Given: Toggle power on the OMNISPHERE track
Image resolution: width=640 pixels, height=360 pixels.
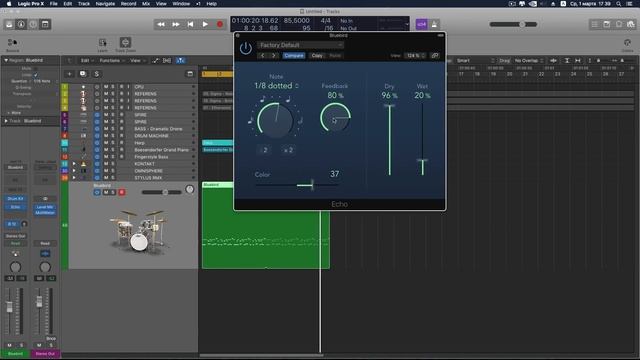Looking at the screenshot, I should 97,171.
